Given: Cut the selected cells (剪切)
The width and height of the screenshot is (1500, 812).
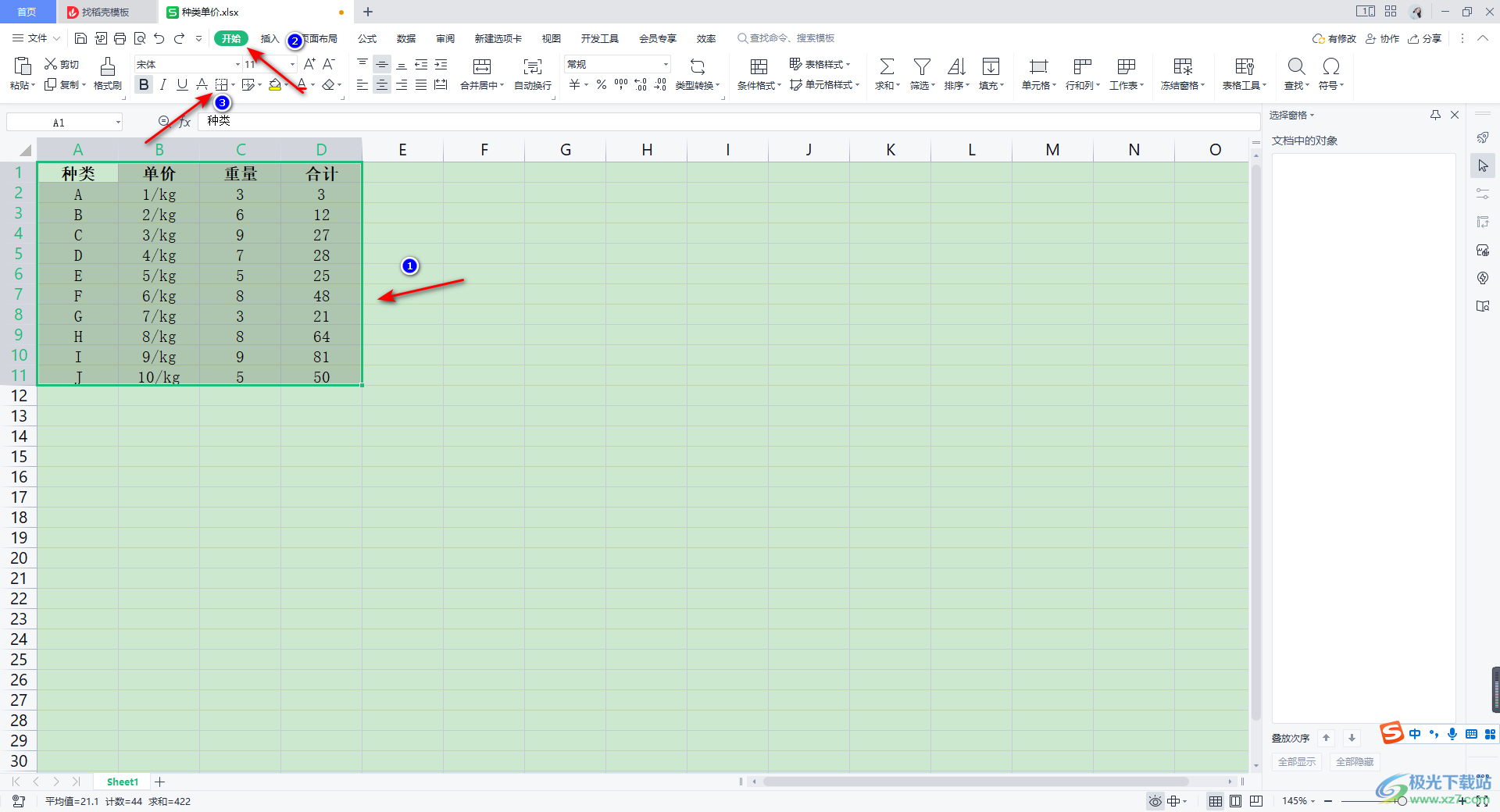Looking at the screenshot, I should click(x=61, y=64).
